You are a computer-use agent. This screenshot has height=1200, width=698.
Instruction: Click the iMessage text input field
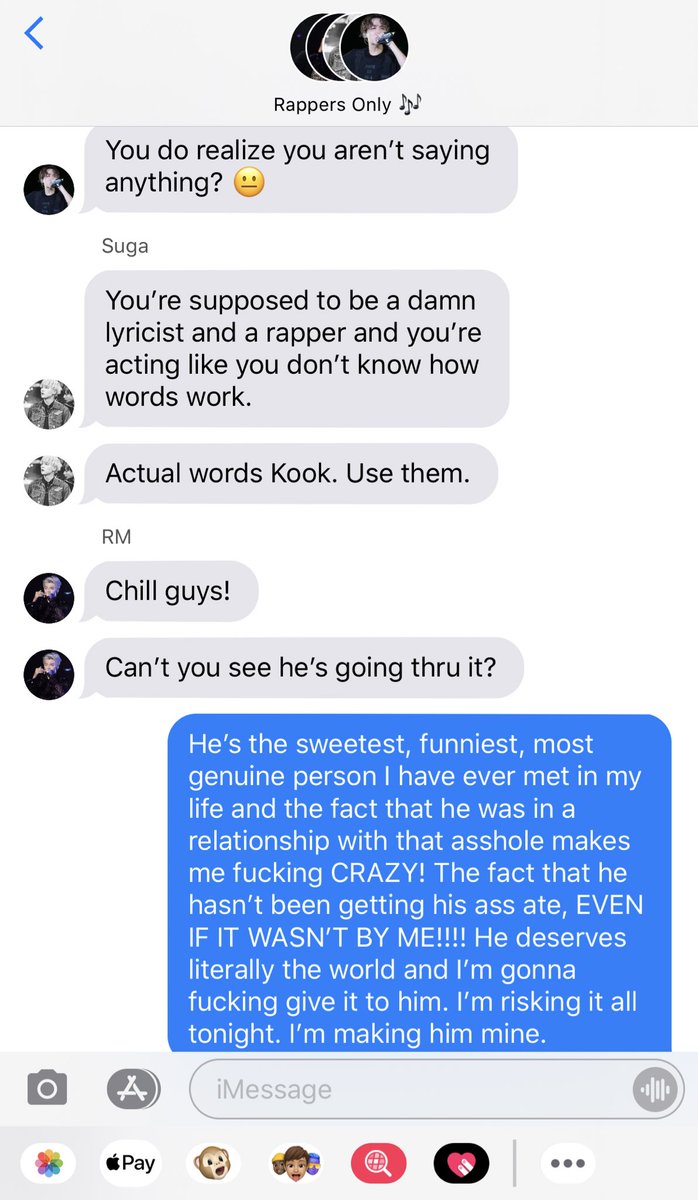coord(437,1089)
